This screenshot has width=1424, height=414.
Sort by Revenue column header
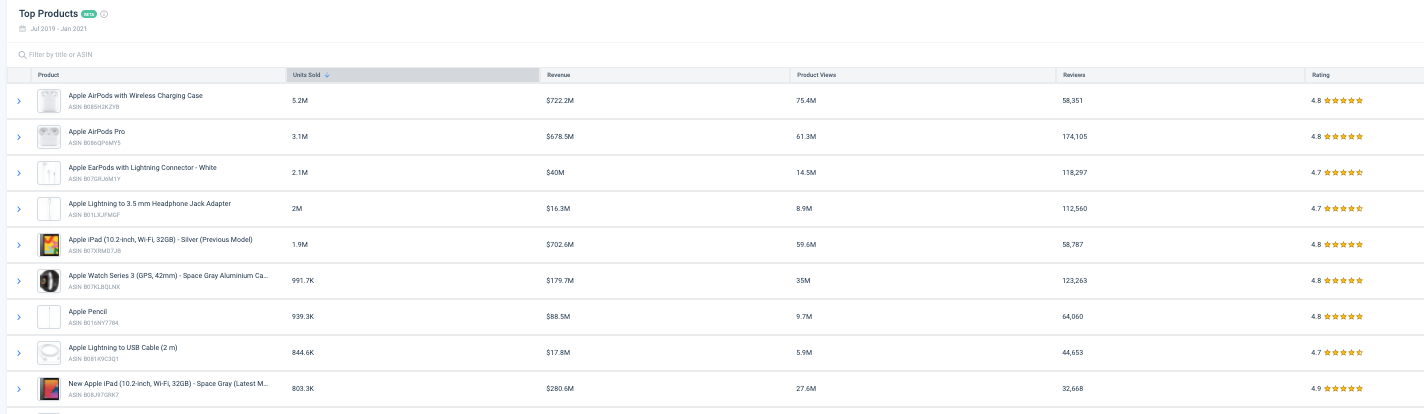click(x=665, y=75)
